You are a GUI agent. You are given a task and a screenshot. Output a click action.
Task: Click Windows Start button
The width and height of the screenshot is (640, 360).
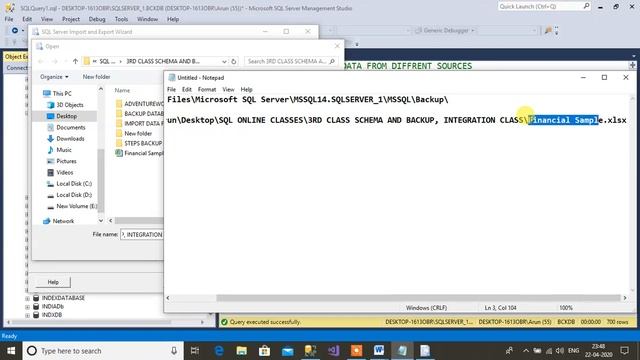(11, 351)
